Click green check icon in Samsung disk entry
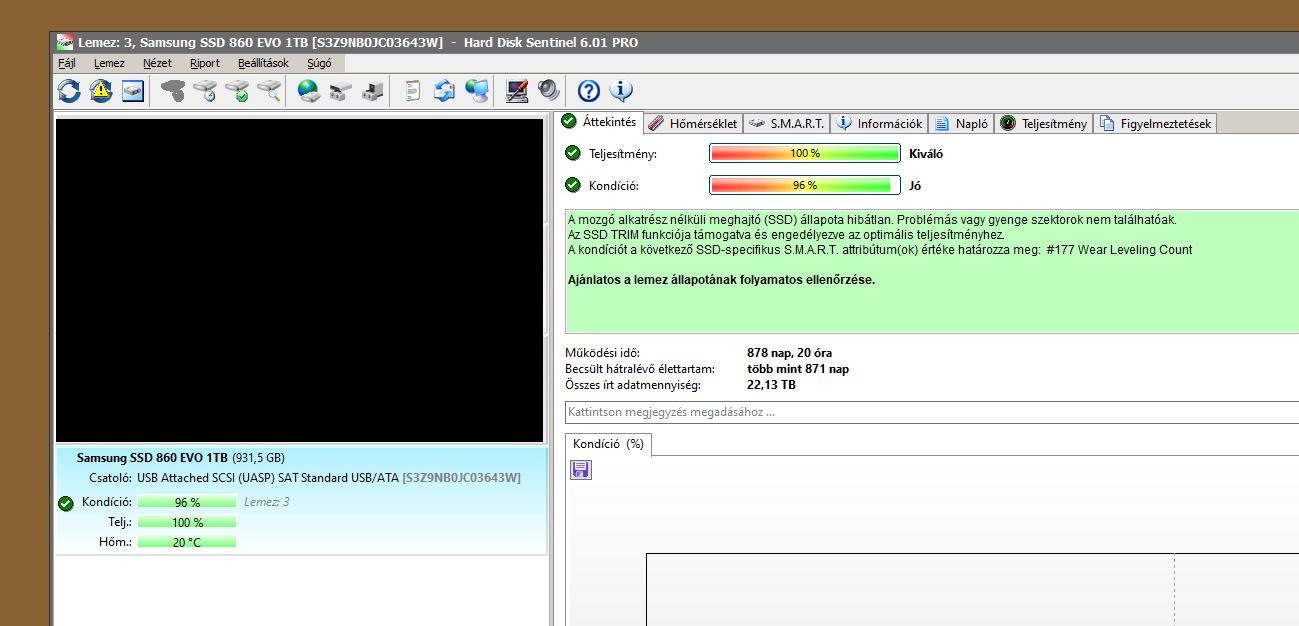Viewport: 1299px width, 626px height. (66, 503)
